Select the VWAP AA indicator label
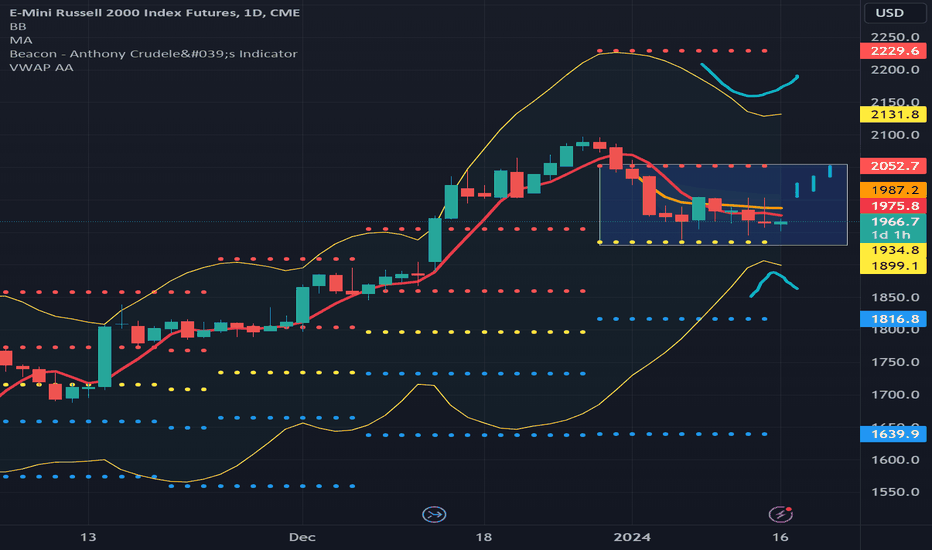This screenshot has height=550, width=932. point(41,67)
